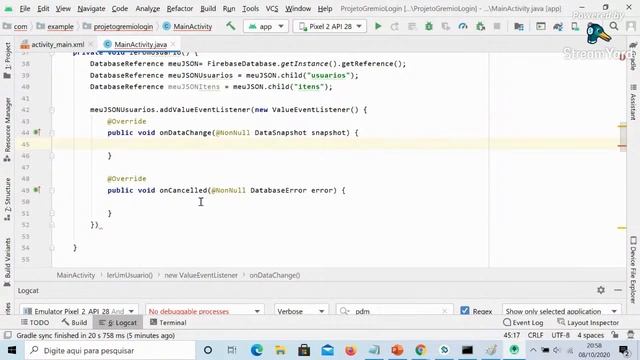Switch to the activity_main.xml tab
Screen dimensions: 640x360
[57, 44]
